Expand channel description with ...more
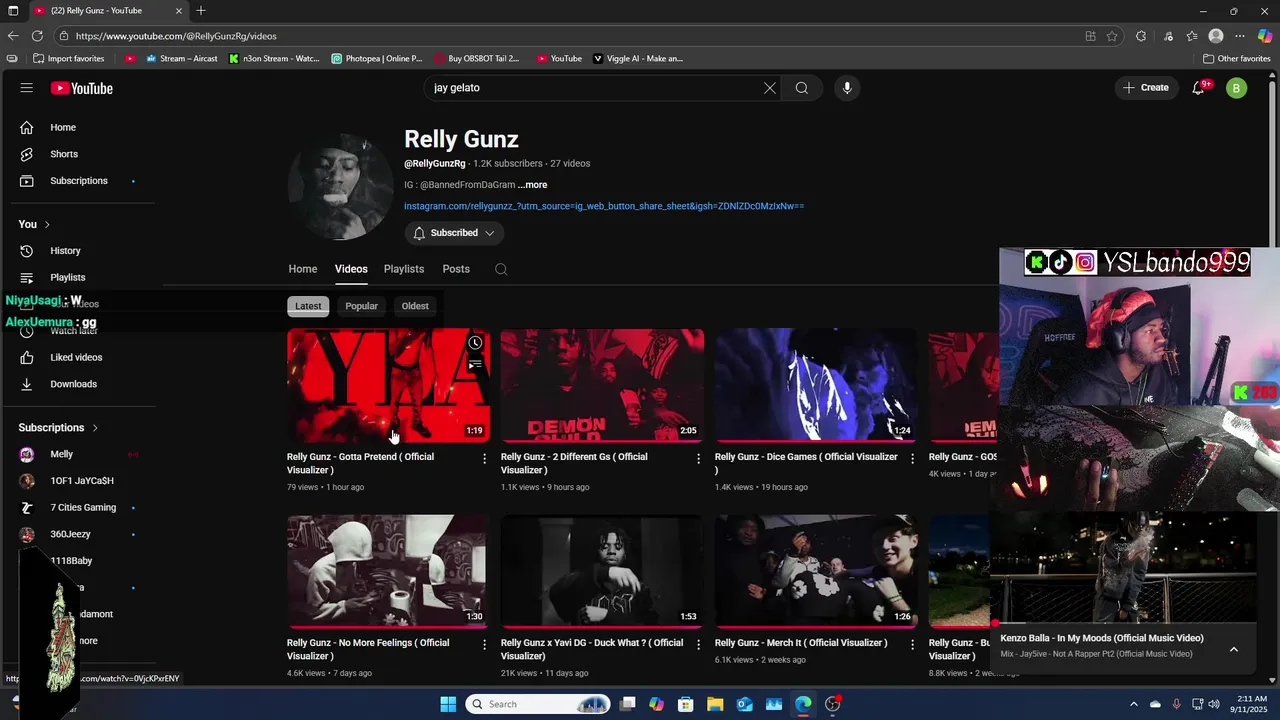The width and height of the screenshot is (1280, 720). click(532, 185)
